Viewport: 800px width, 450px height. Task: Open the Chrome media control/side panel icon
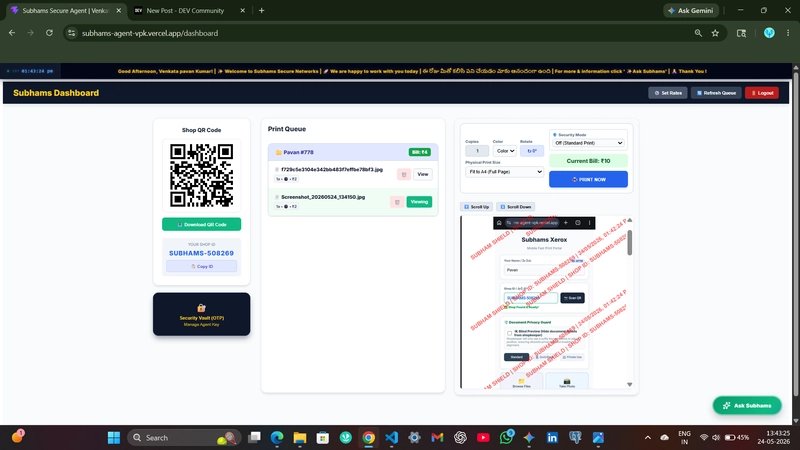click(x=741, y=33)
